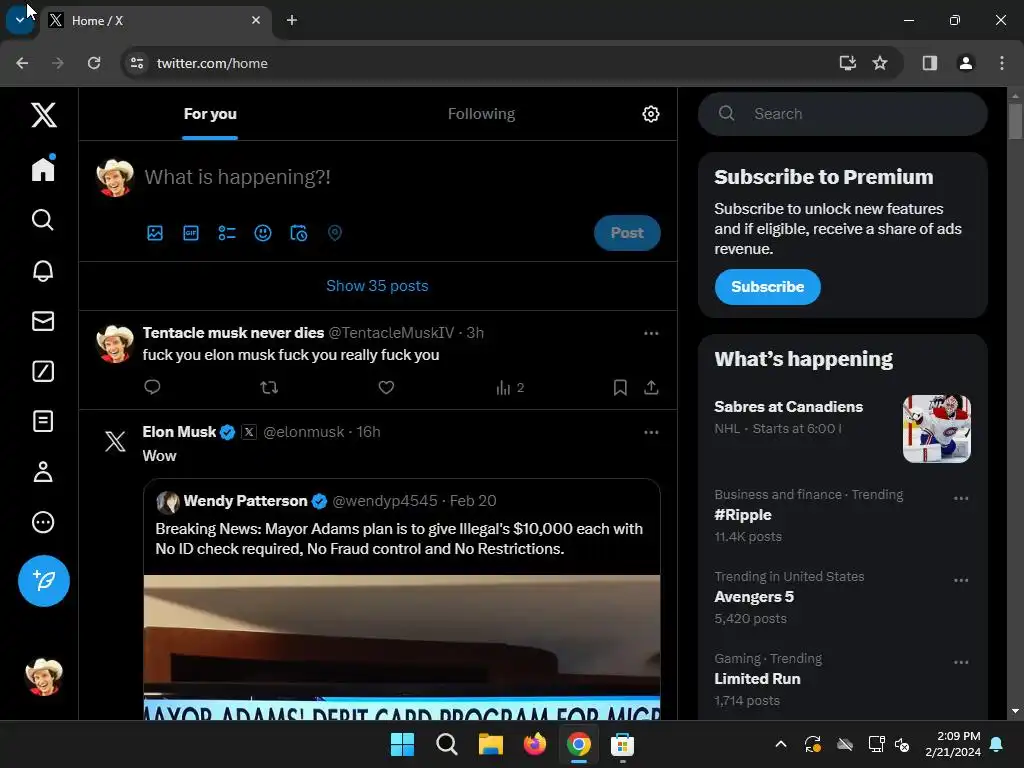The image size is (1024, 768).
Task: Open more options on TentacleMuskIV post
Action: pos(651,333)
